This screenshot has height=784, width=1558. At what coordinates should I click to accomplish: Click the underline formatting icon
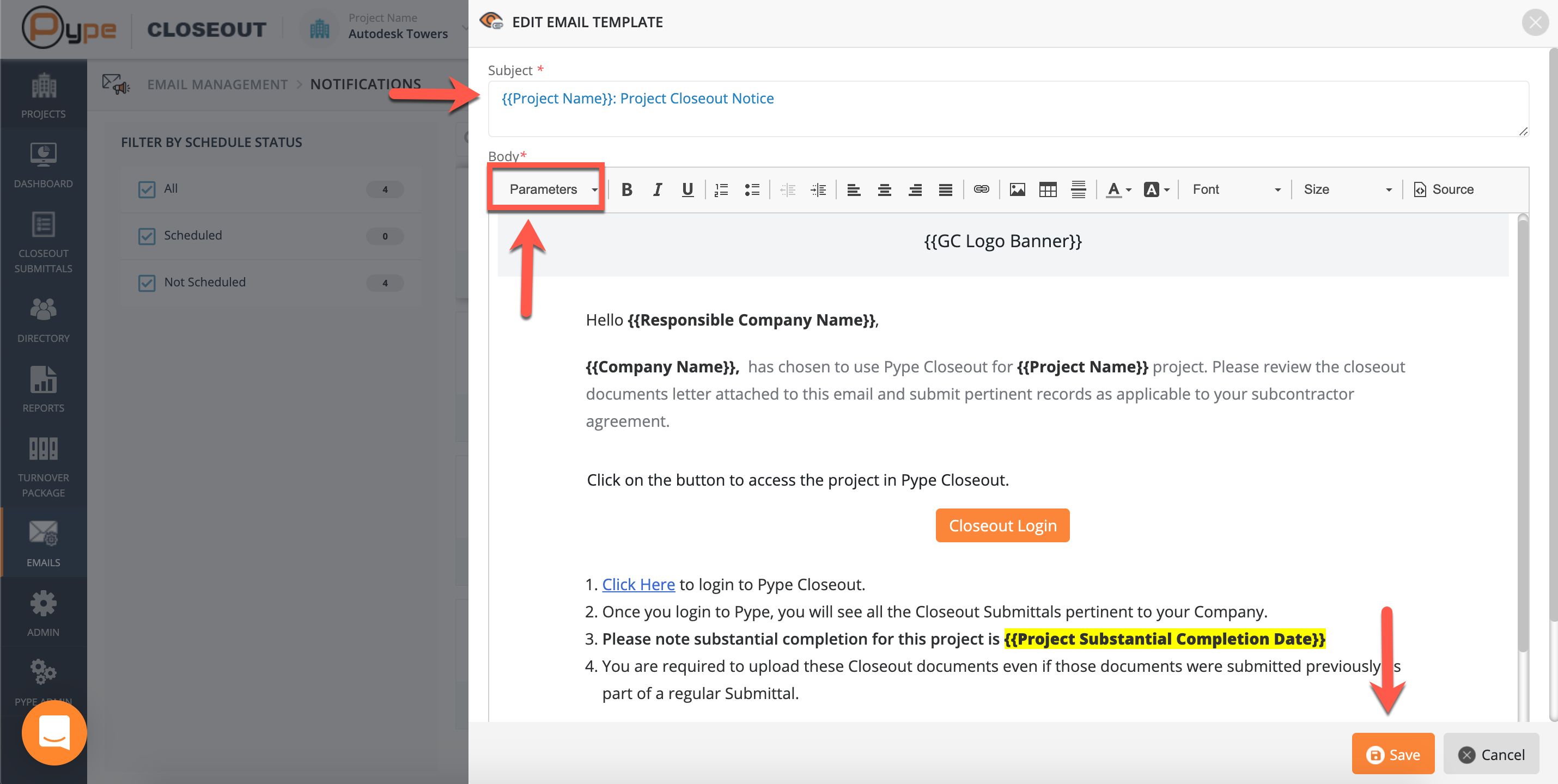pos(687,190)
